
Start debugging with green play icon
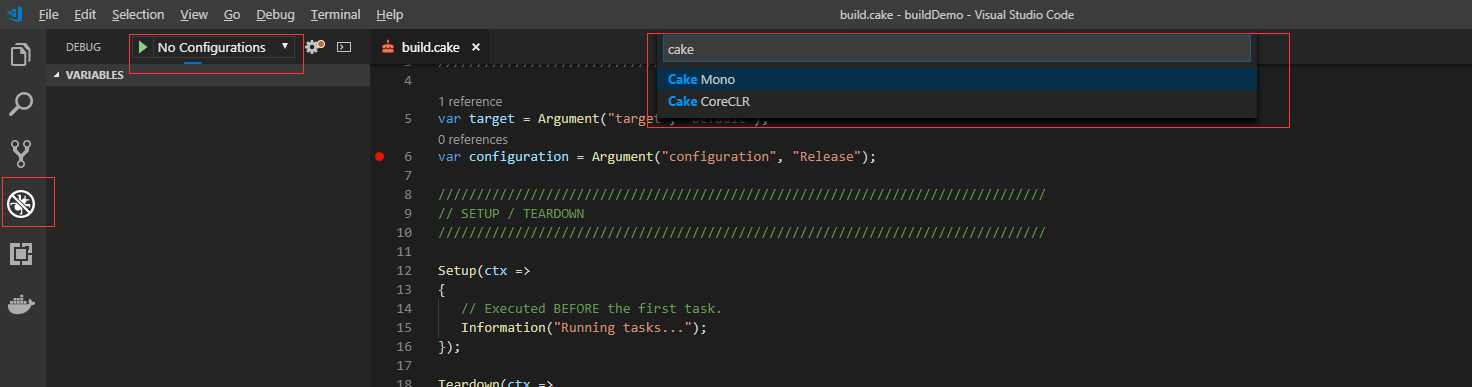144,47
